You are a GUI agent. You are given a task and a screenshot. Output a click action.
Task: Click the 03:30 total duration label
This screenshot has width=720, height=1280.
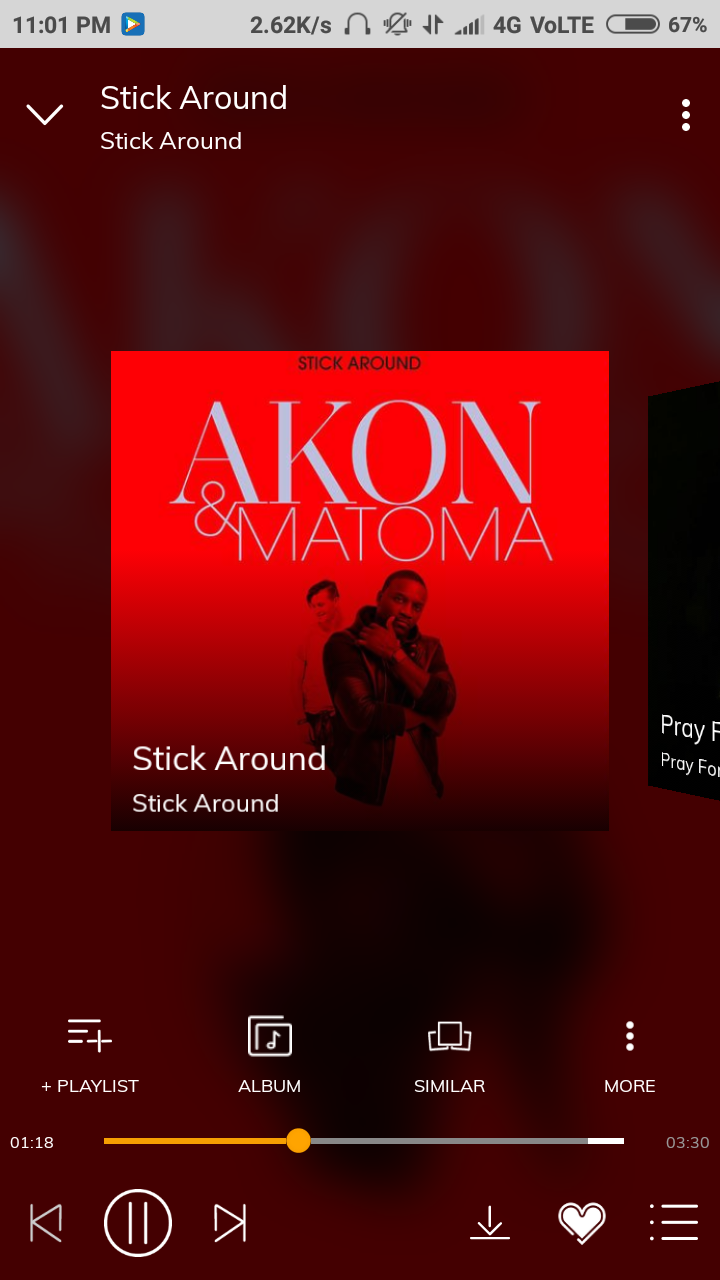click(688, 1142)
